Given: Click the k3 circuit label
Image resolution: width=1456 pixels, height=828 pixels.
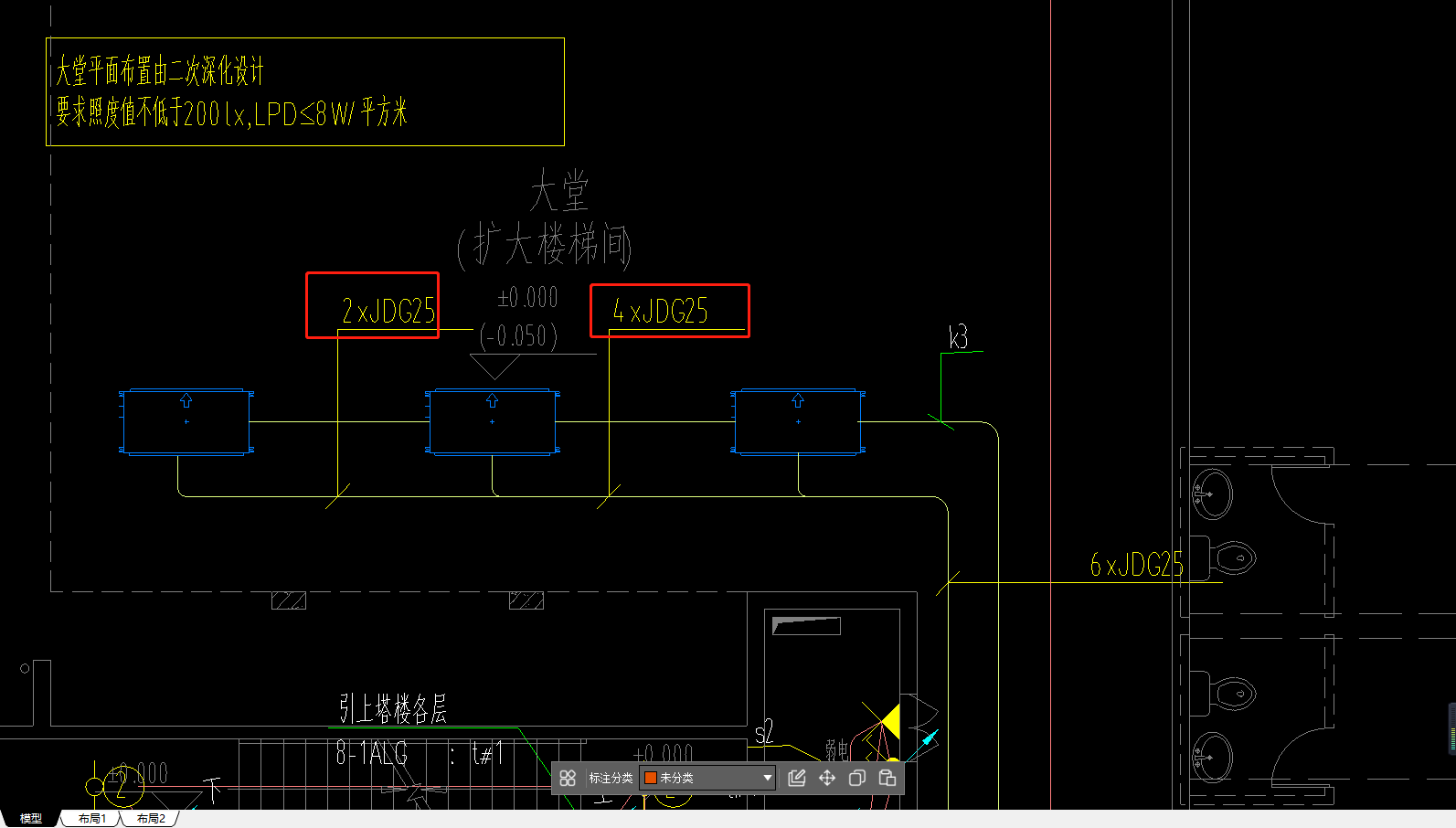Looking at the screenshot, I should pos(958,337).
